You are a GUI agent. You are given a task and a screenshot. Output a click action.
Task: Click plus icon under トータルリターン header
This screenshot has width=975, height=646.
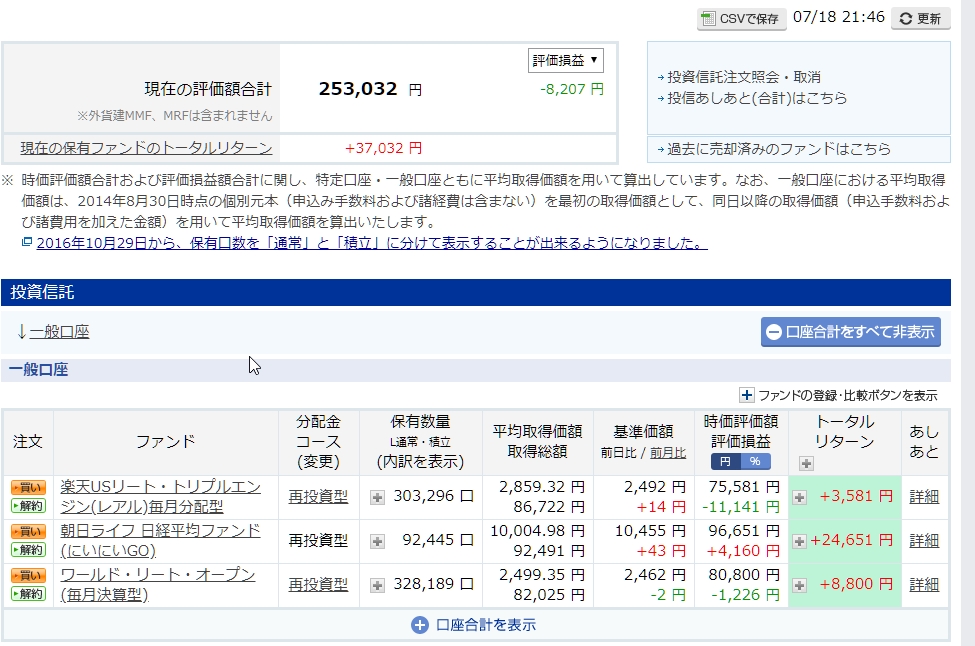[806, 463]
